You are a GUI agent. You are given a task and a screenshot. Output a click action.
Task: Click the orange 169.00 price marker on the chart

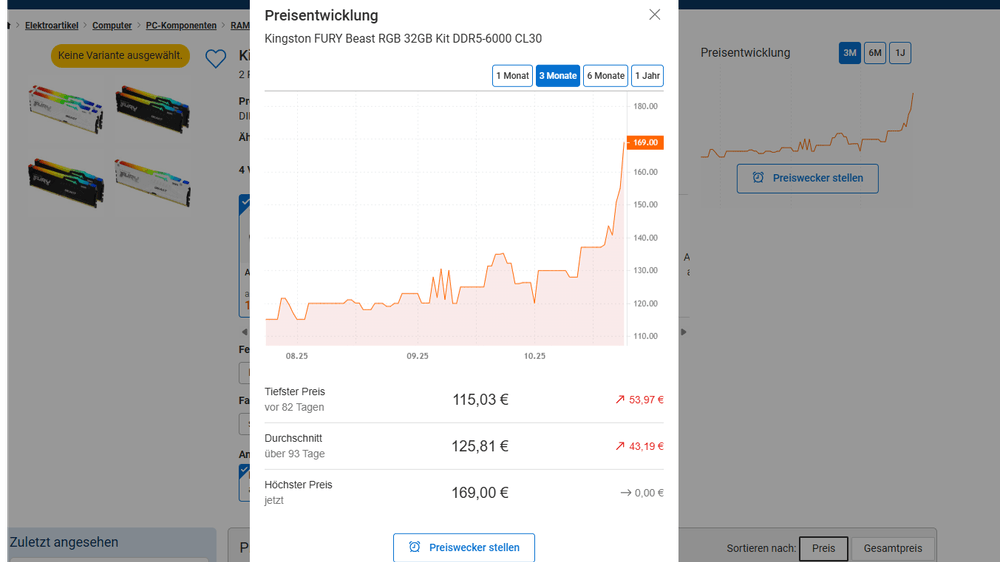(x=645, y=143)
